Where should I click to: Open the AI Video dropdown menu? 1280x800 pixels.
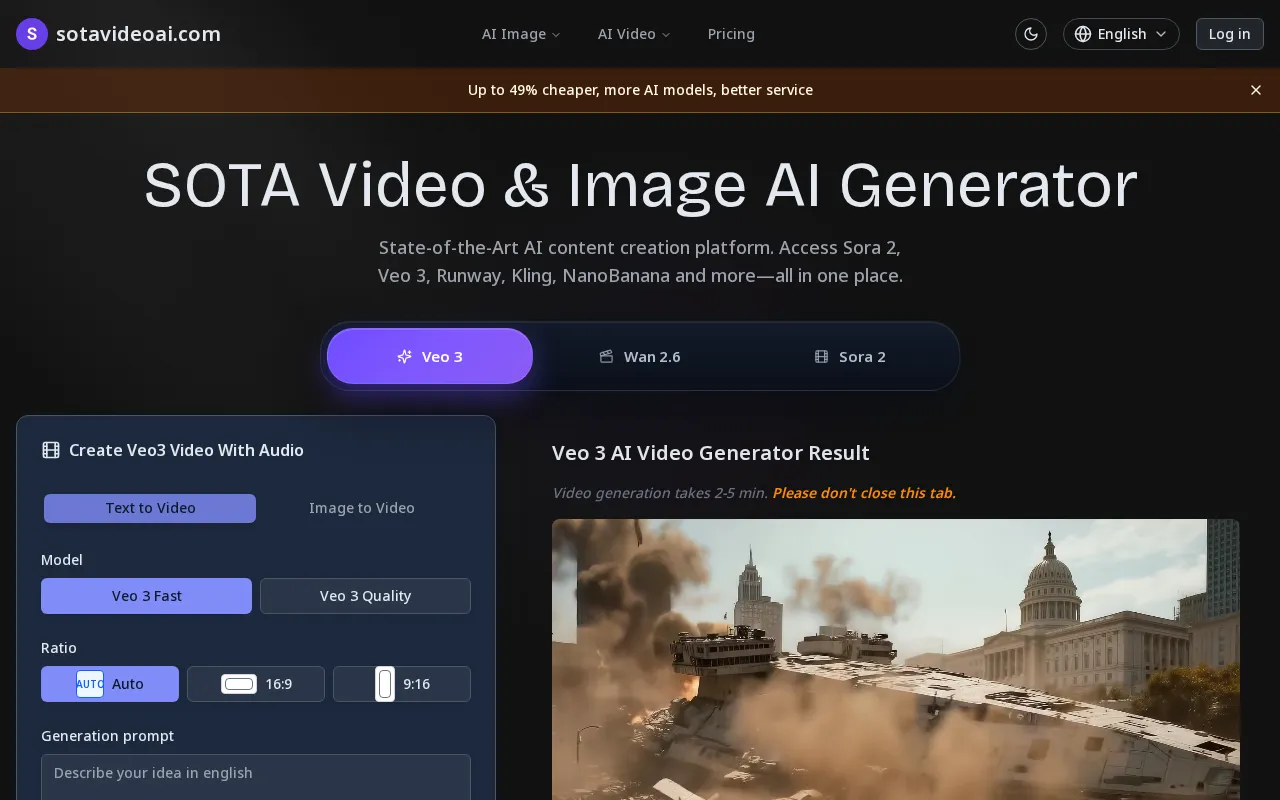[634, 34]
